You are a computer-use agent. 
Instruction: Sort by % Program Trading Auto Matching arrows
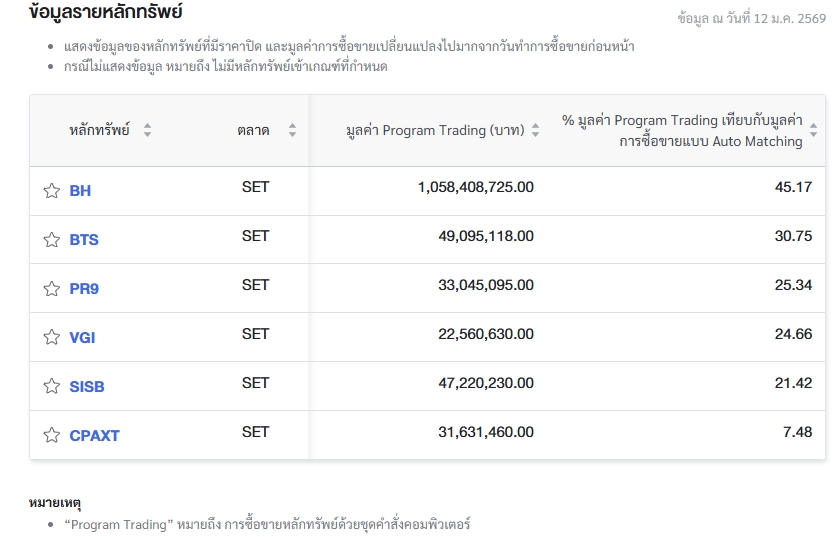pos(813,130)
